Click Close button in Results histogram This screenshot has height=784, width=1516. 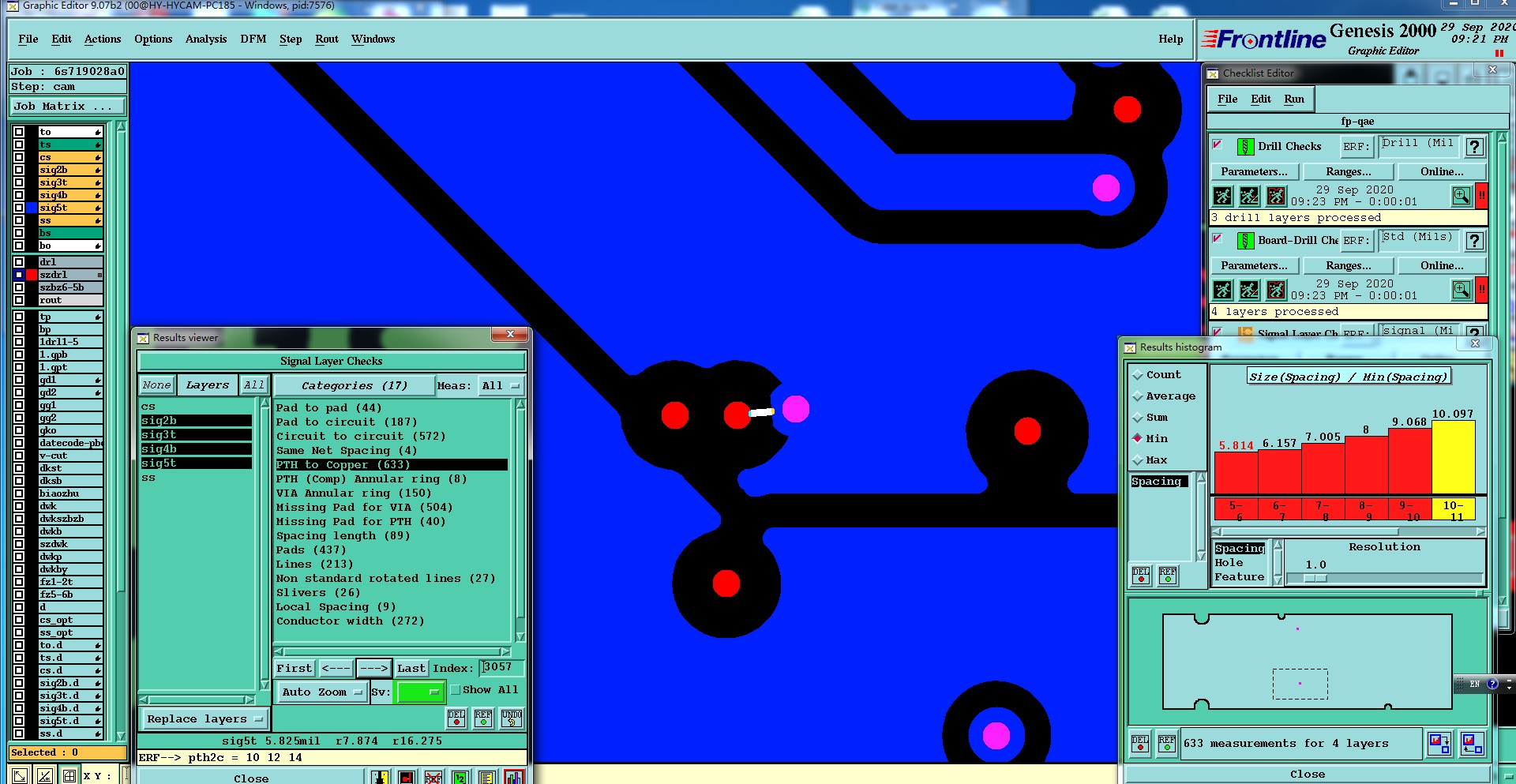(1308, 775)
